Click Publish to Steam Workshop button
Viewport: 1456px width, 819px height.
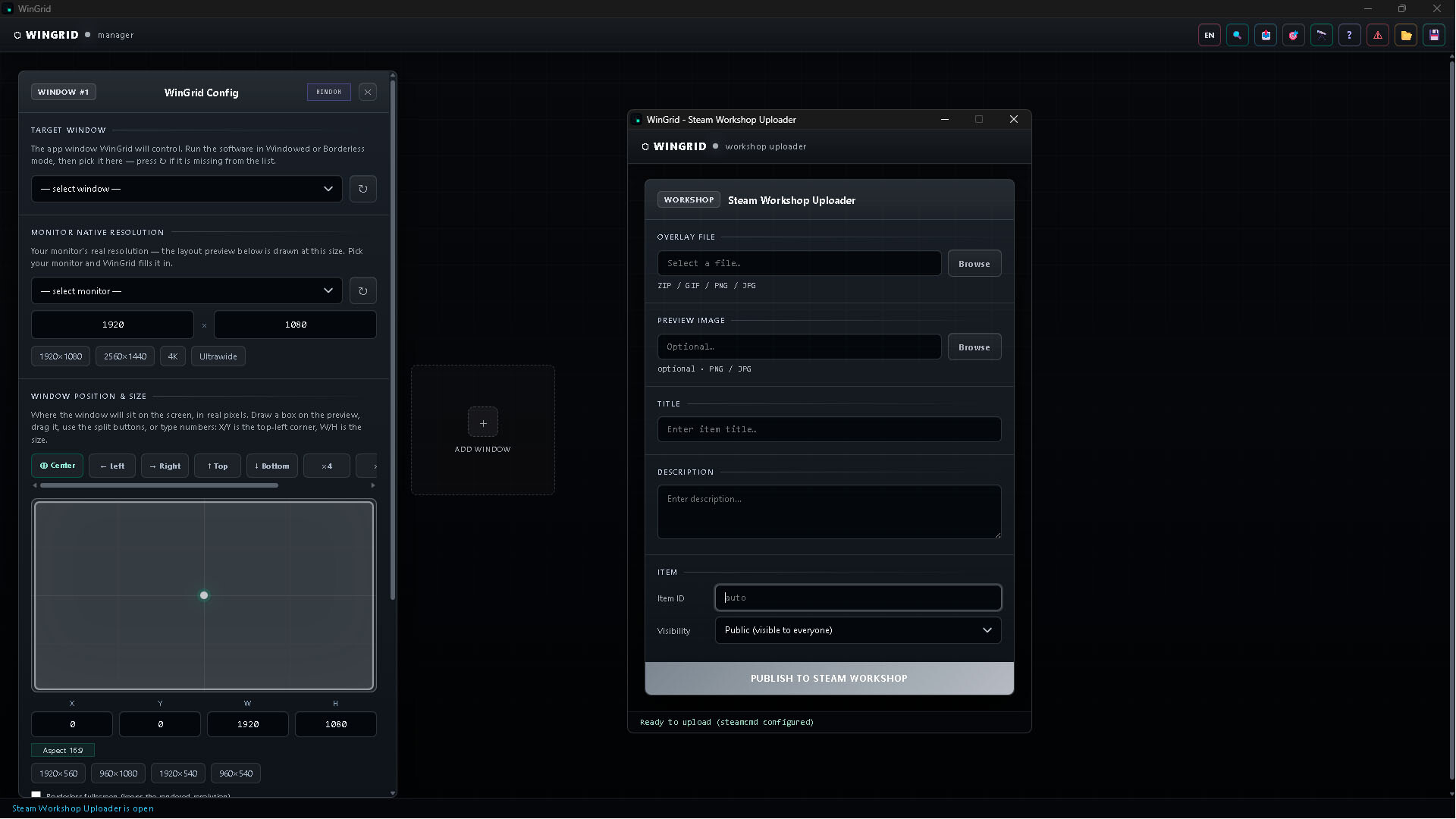829,679
